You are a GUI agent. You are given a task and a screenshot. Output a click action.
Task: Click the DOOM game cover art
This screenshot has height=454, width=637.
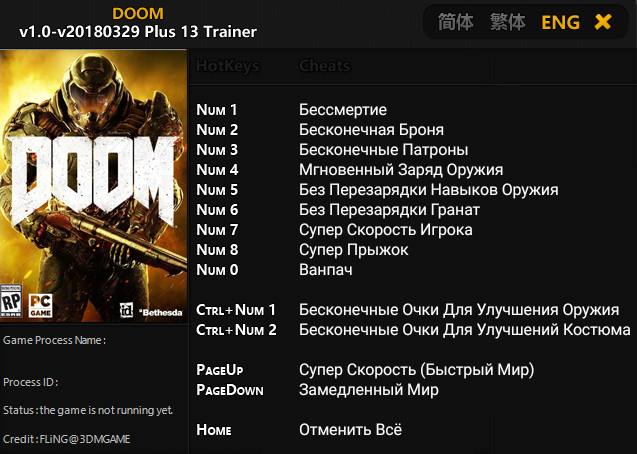[93, 186]
